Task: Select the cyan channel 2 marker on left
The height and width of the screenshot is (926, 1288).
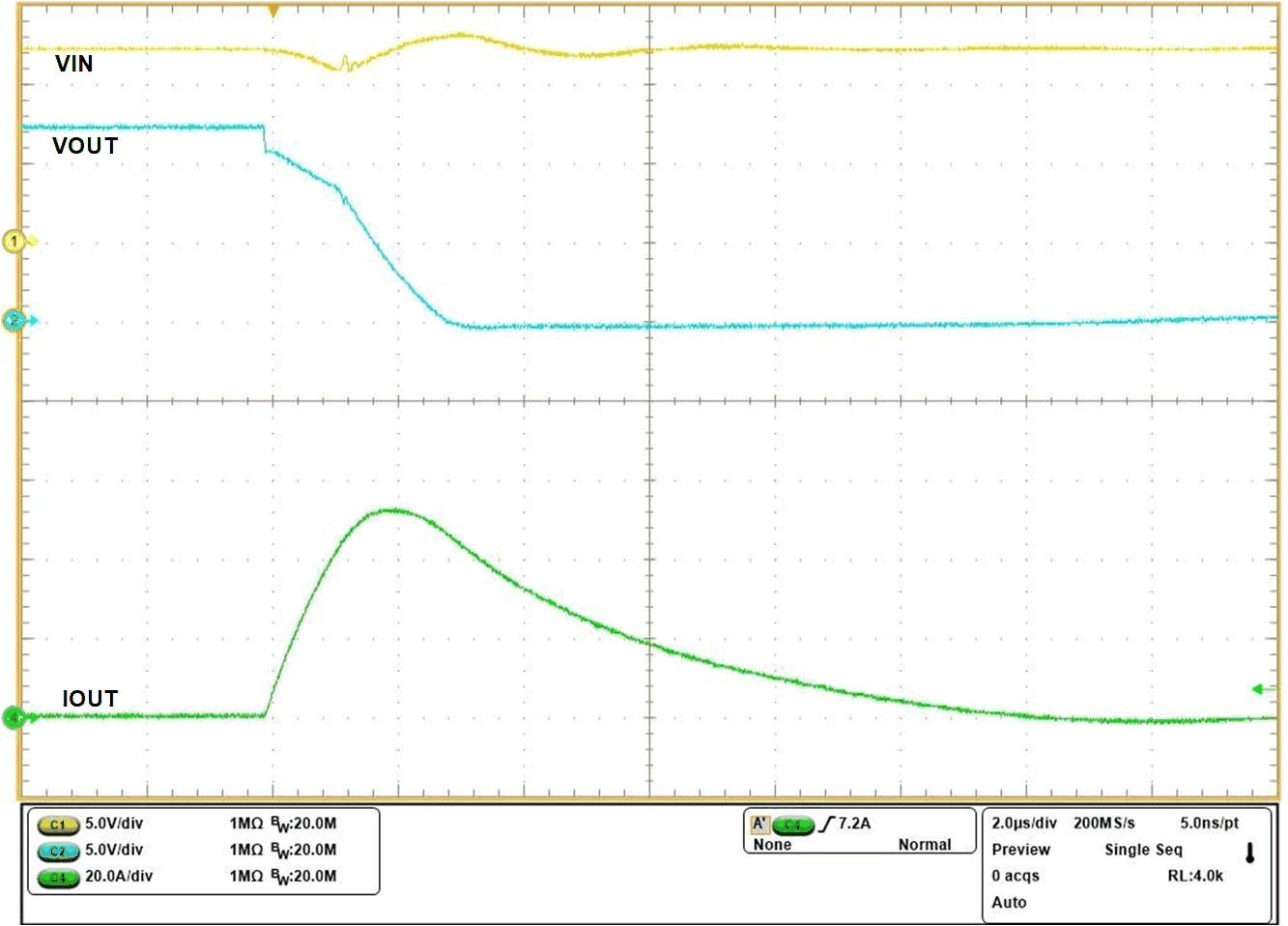Action: [15, 320]
